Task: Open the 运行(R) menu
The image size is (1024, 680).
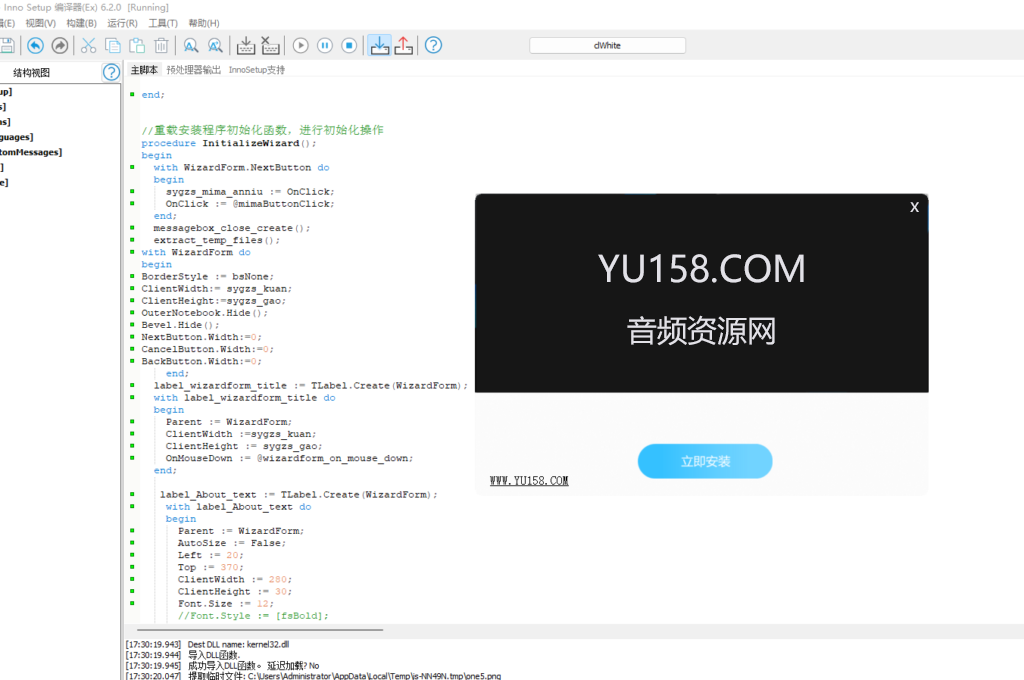Action: tap(122, 24)
